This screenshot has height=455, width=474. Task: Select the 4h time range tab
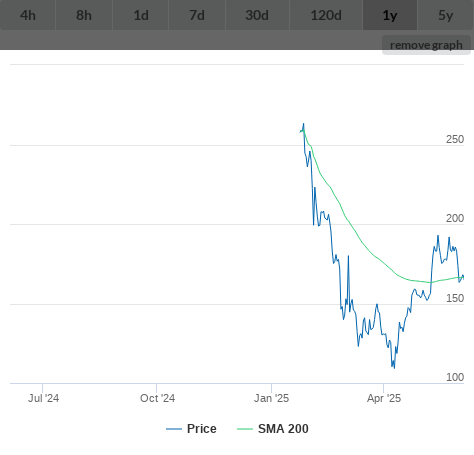[x=28, y=15]
